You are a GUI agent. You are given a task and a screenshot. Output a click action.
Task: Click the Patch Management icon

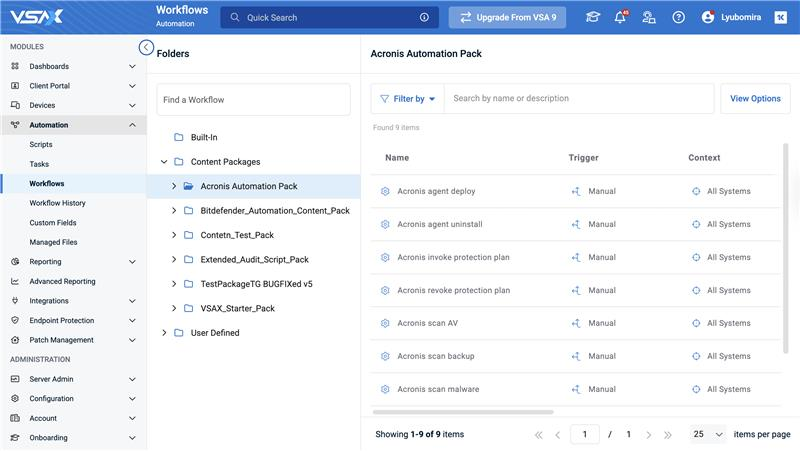point(15,340)
